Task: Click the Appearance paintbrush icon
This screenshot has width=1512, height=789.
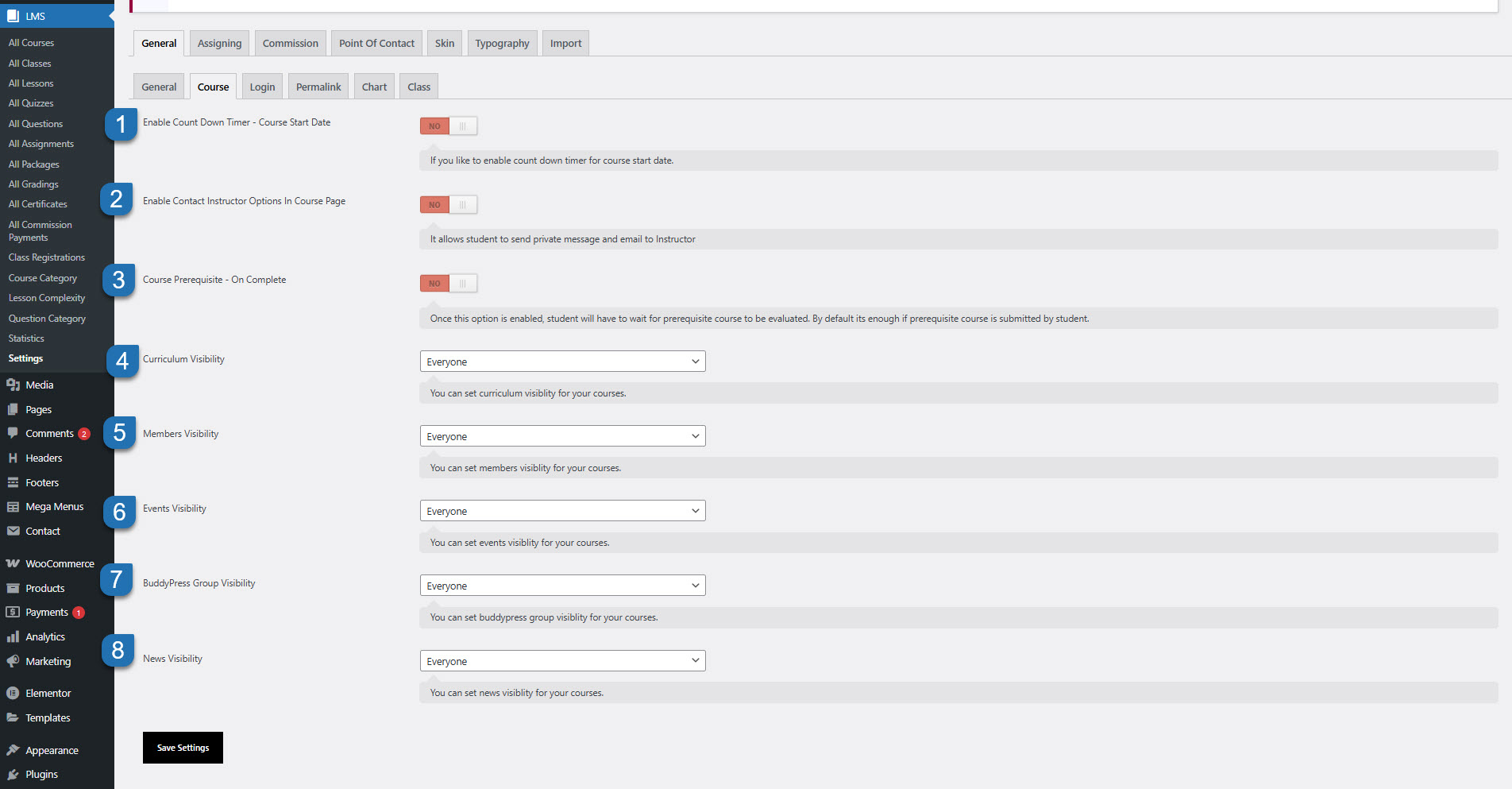Action: (13, 750)
